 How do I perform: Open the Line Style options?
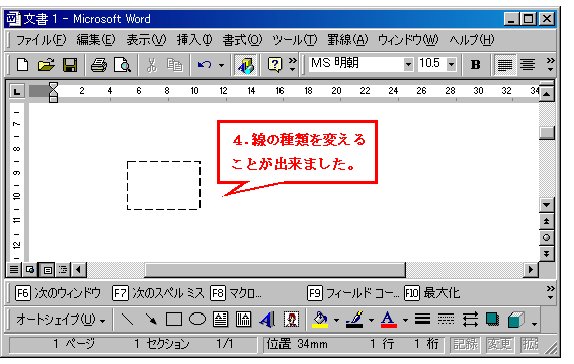(422, 319)
